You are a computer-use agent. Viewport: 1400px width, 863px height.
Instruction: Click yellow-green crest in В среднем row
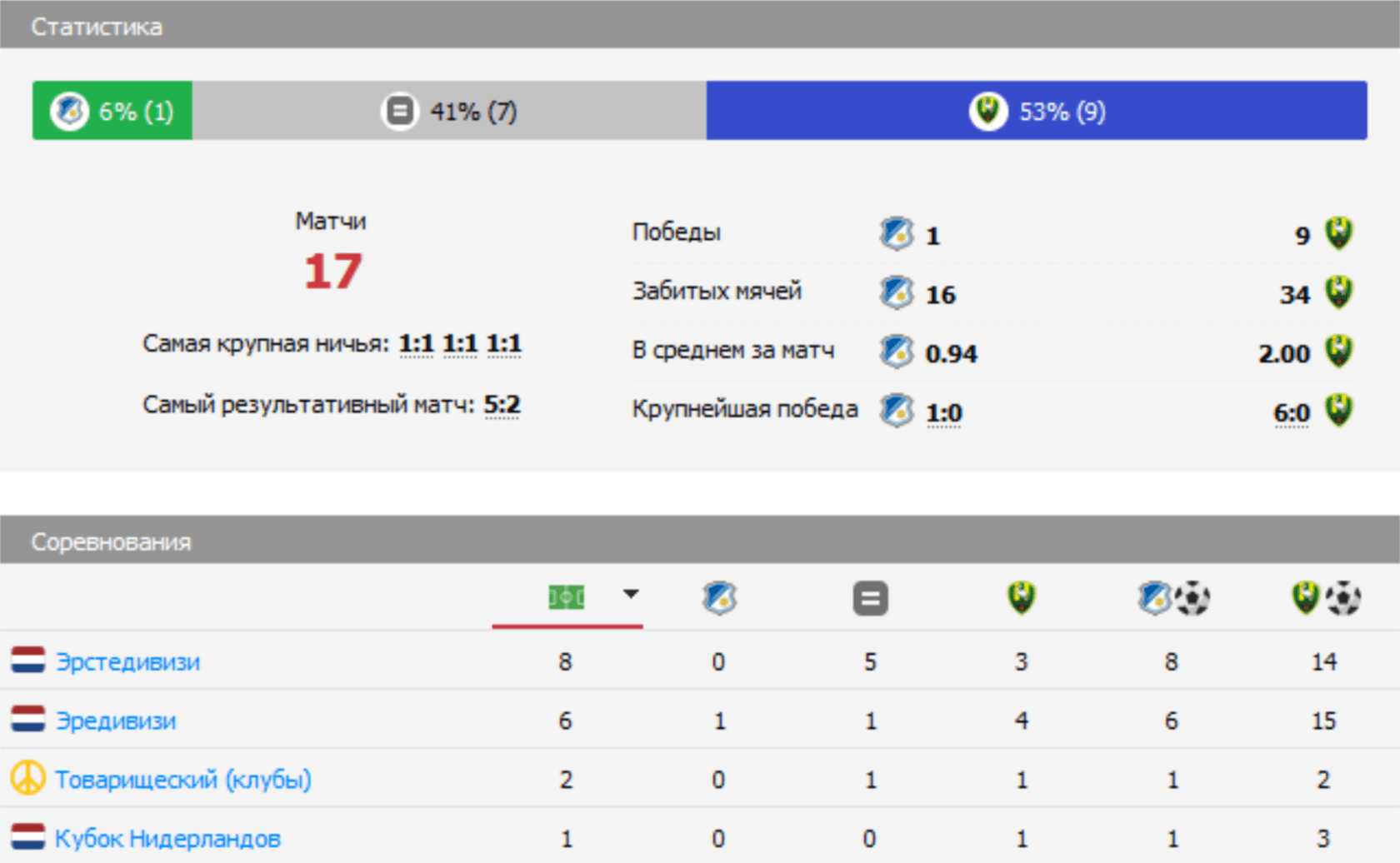click(1339, 352)
